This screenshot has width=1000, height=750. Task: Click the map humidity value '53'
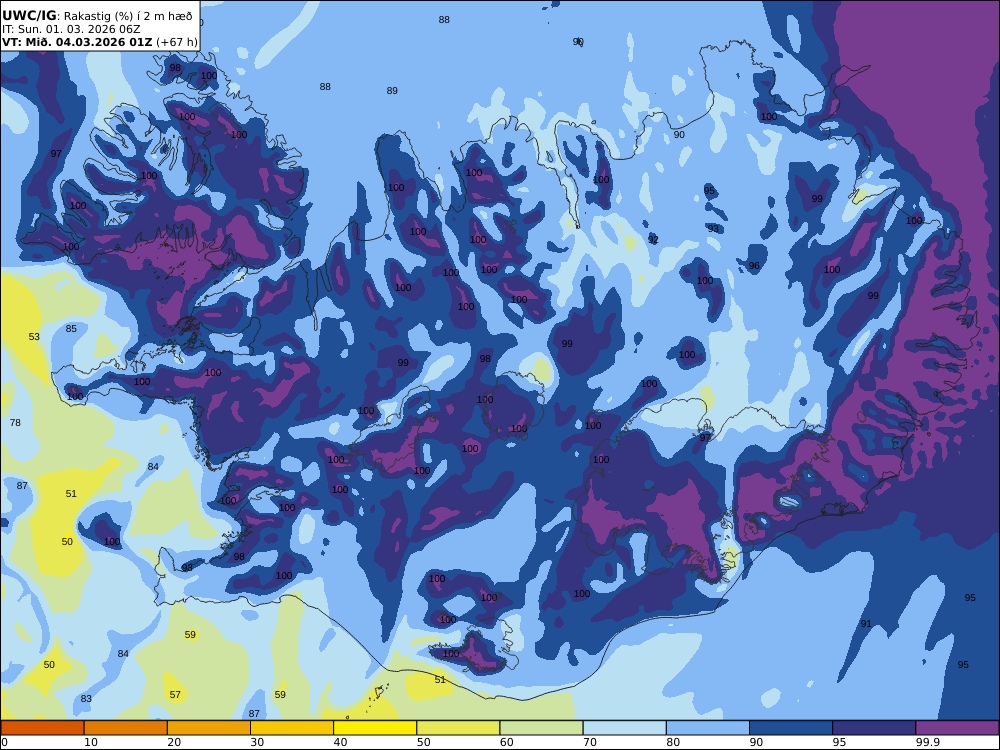coord(34,337)
